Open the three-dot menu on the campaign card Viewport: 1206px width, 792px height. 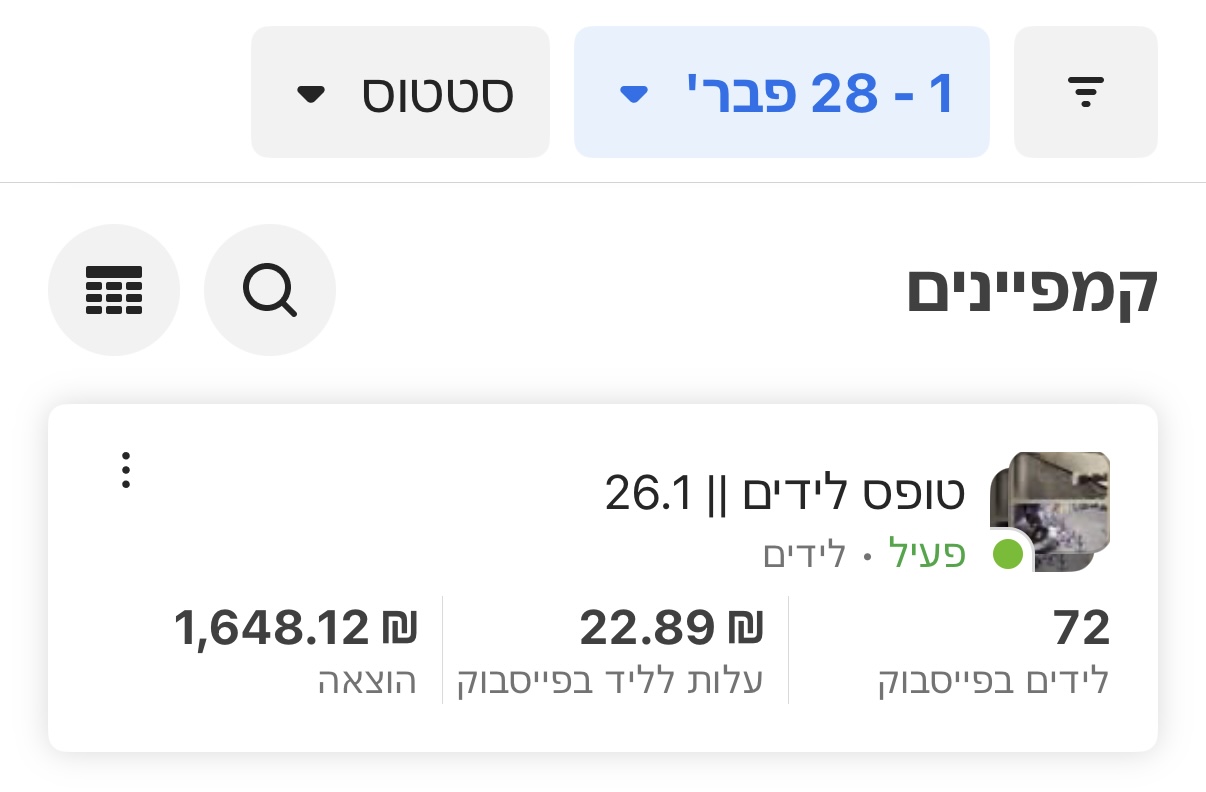click(125, 468)
